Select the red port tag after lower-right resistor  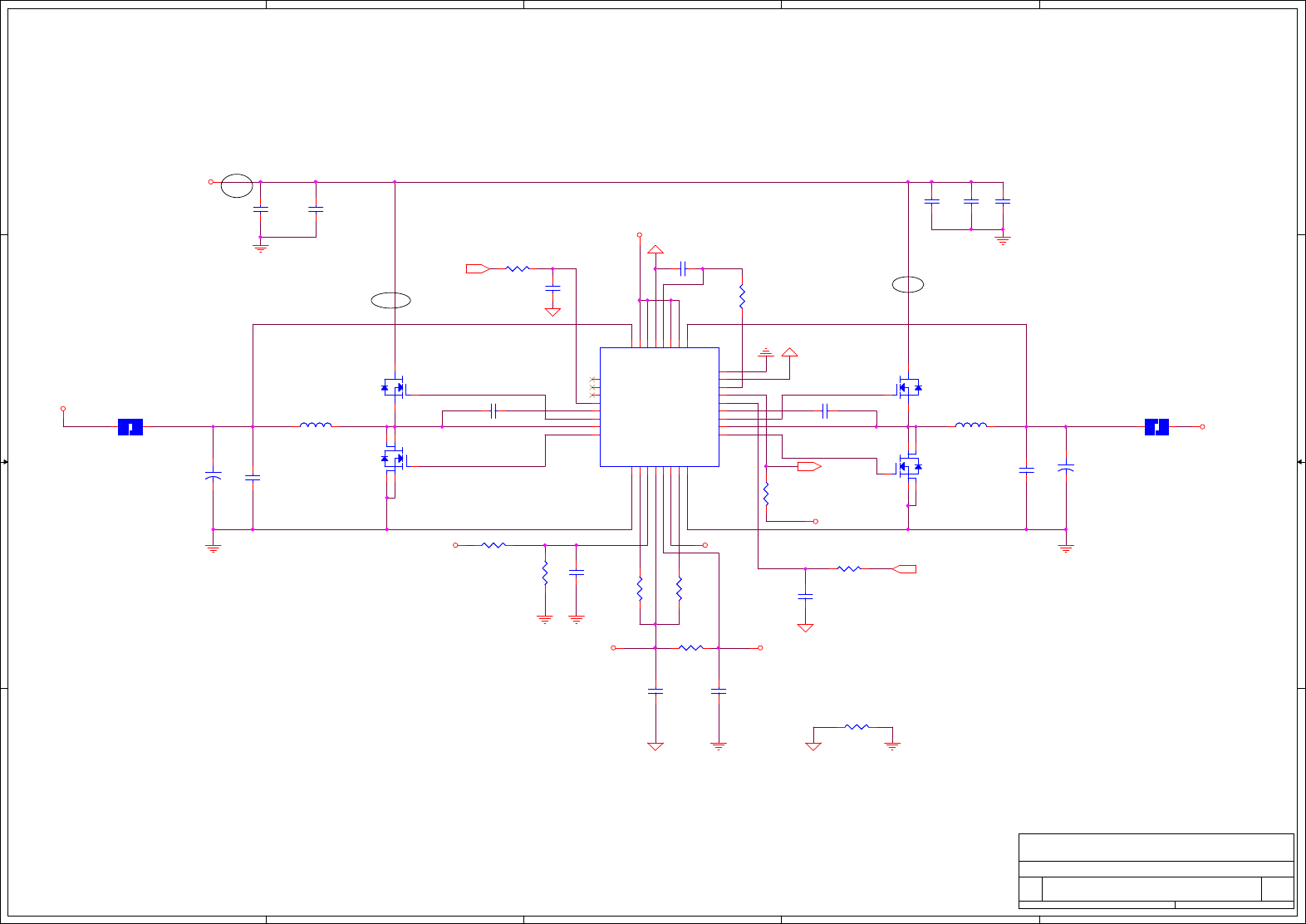[x=904, y=569]
